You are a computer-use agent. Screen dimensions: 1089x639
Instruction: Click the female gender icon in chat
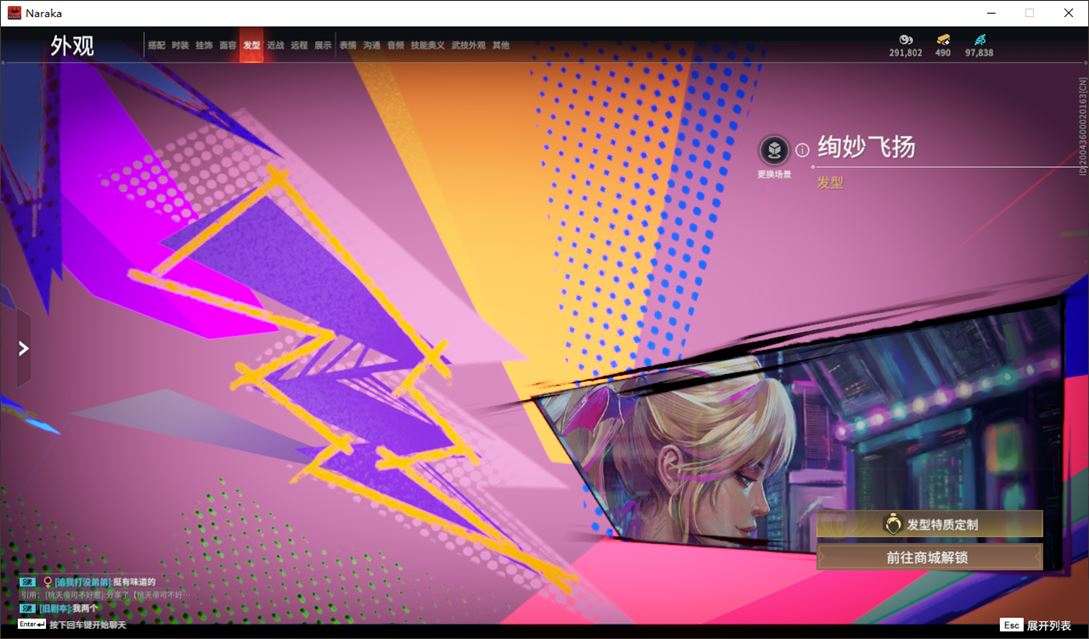[x=47, y=582]
